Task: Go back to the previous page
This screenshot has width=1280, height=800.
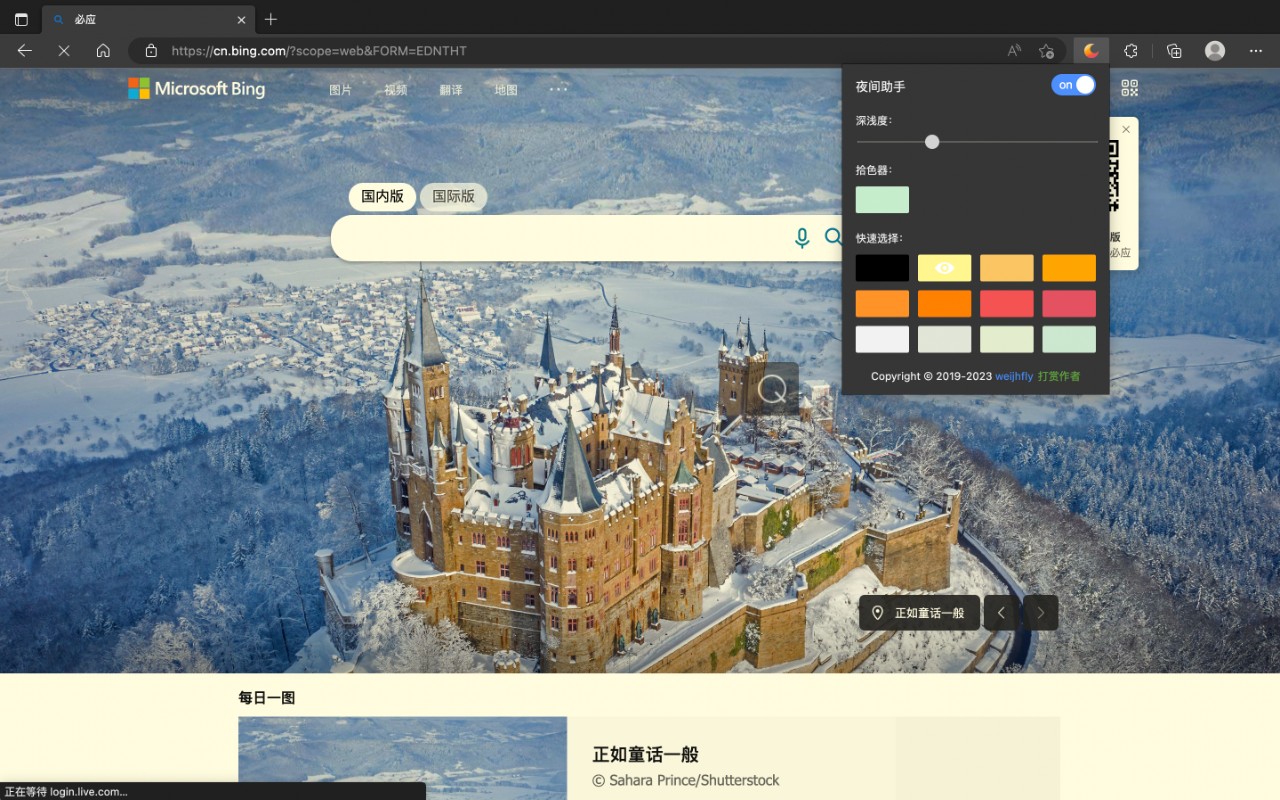Action: click(x=25, y=51)
